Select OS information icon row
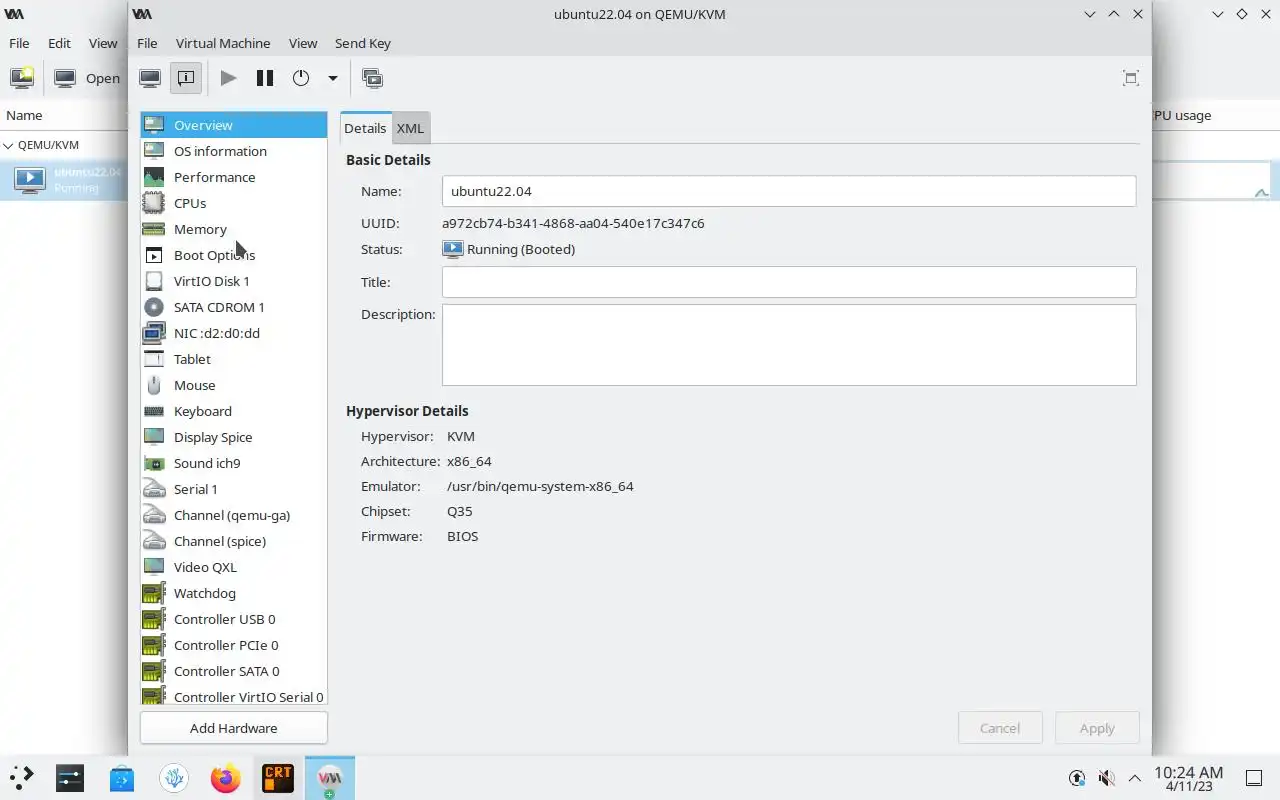1280x800 pixels. (234, 151)
